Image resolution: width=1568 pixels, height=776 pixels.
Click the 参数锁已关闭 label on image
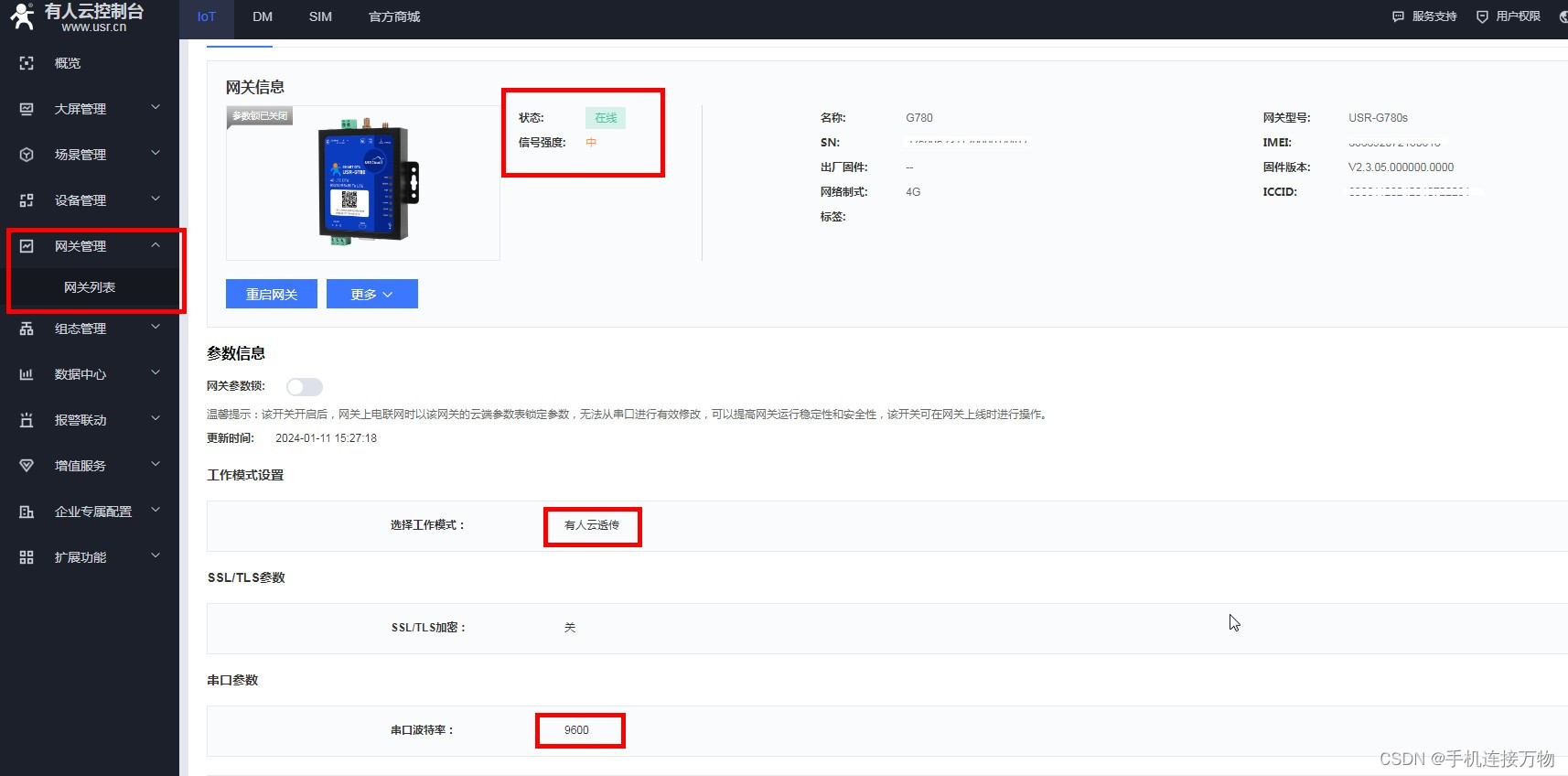pos(260,116)
